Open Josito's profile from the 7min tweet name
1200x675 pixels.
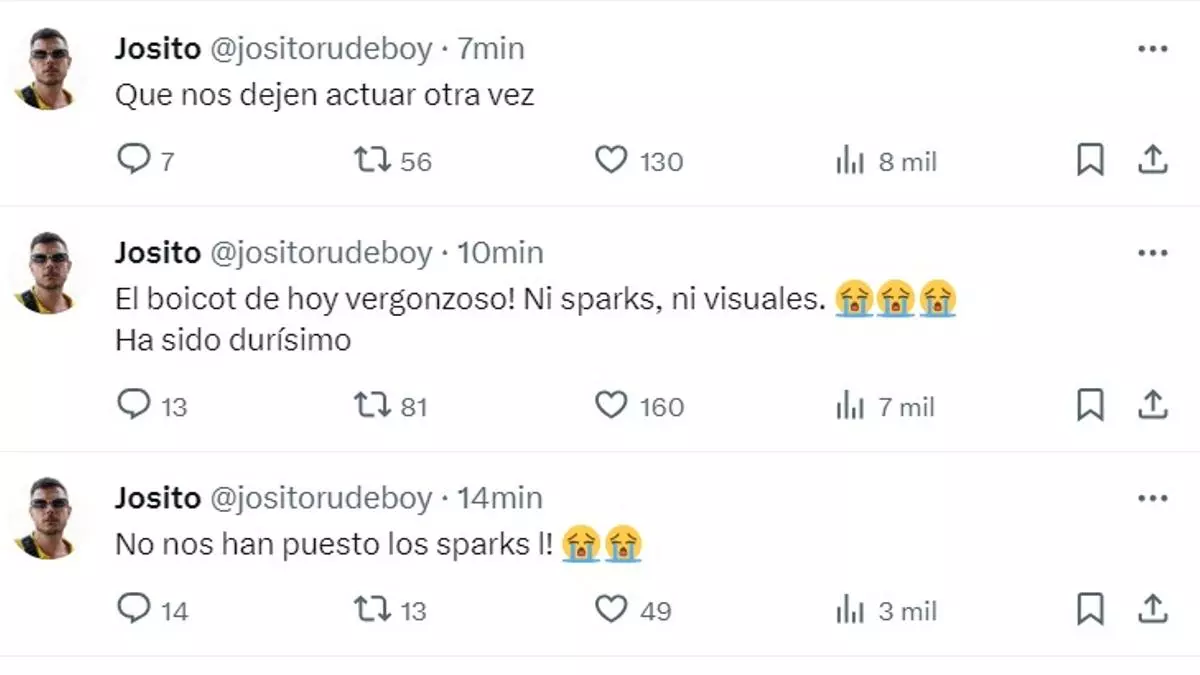pyautogui.click(x=157, y=48)
